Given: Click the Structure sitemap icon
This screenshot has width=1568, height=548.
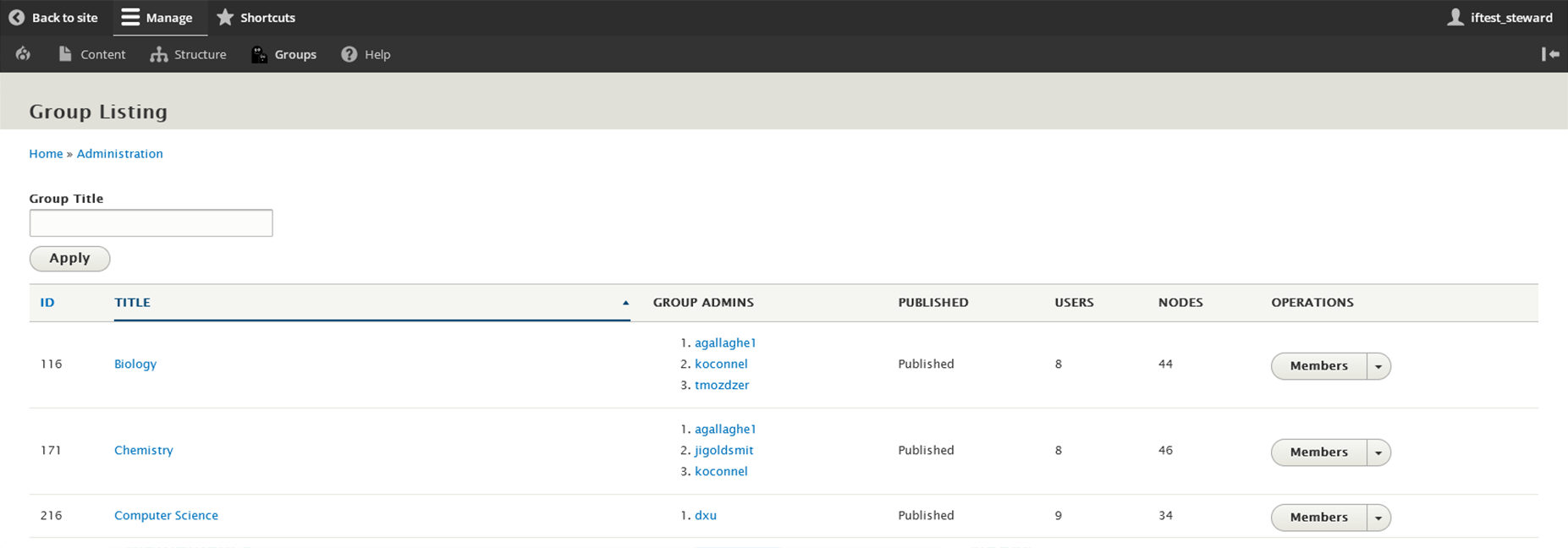Looking at the screenshot, I should 158,54.
